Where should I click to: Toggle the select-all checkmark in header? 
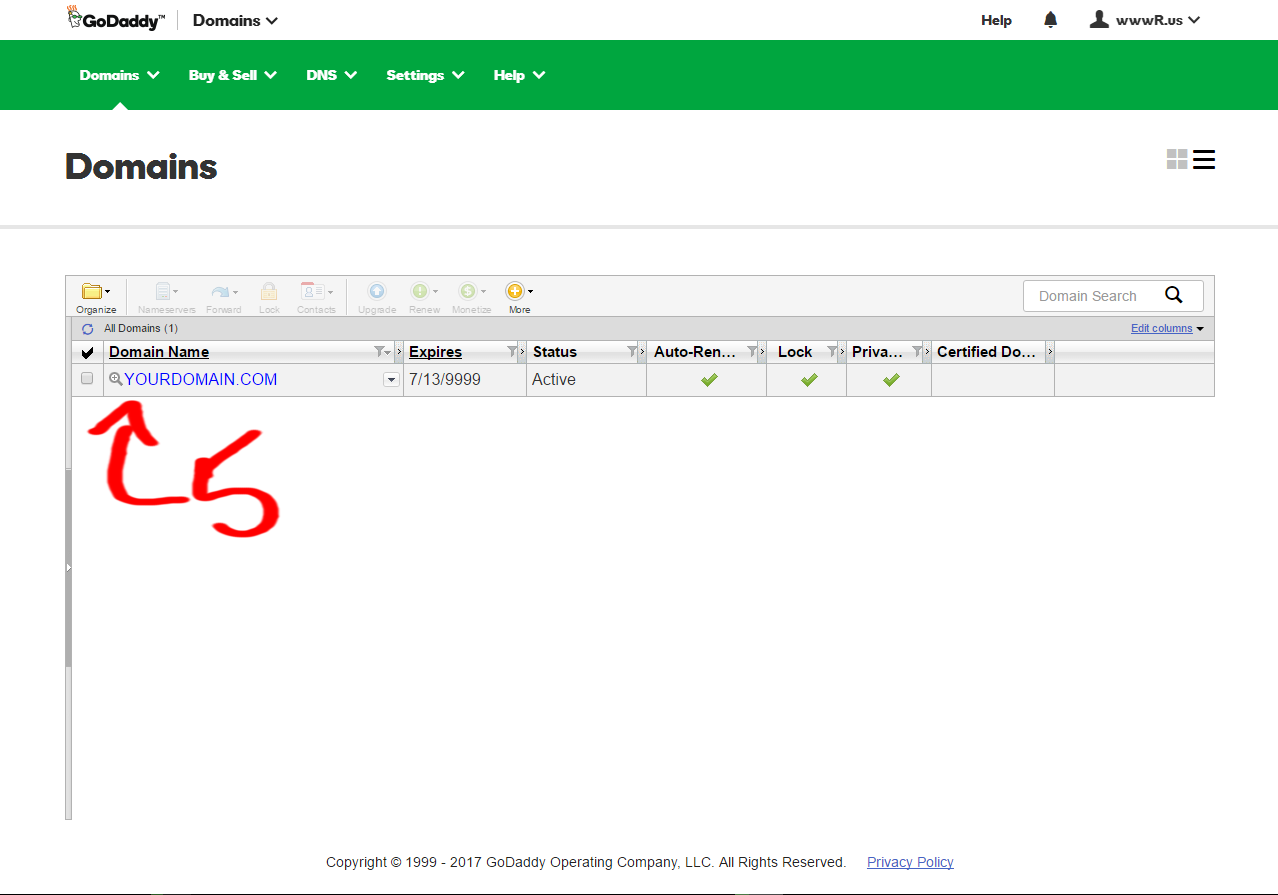(87, 352)
